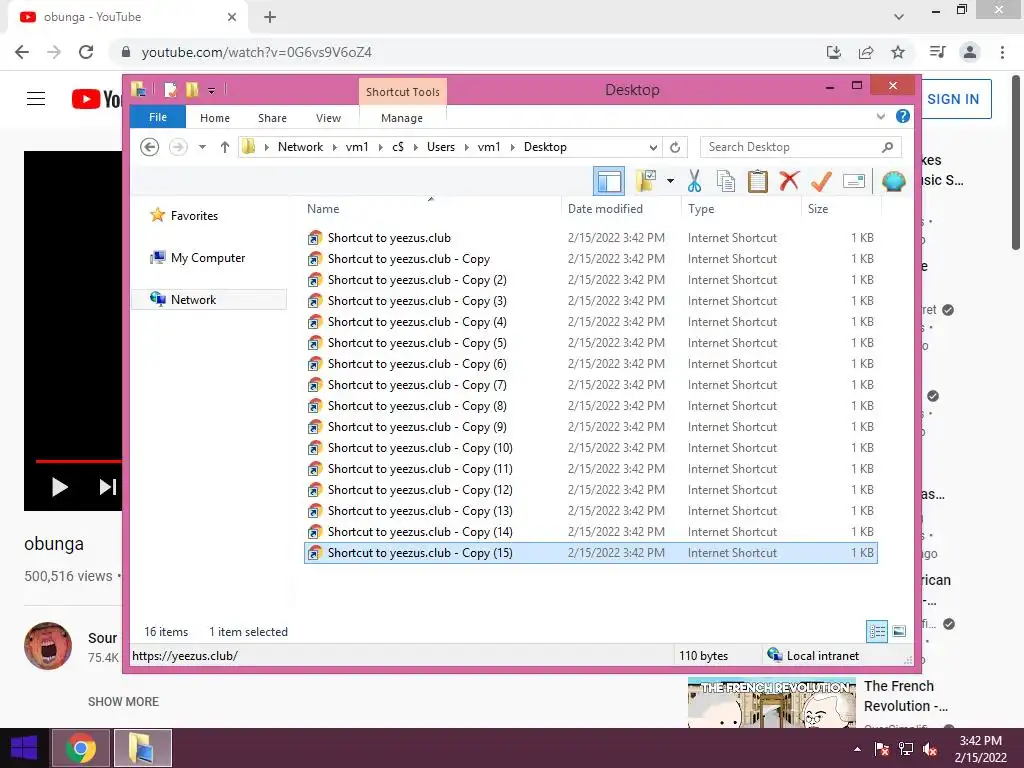Click the Cut scissors icon
This screenshot has width=1024, height=768.
[x=694, y=181]
